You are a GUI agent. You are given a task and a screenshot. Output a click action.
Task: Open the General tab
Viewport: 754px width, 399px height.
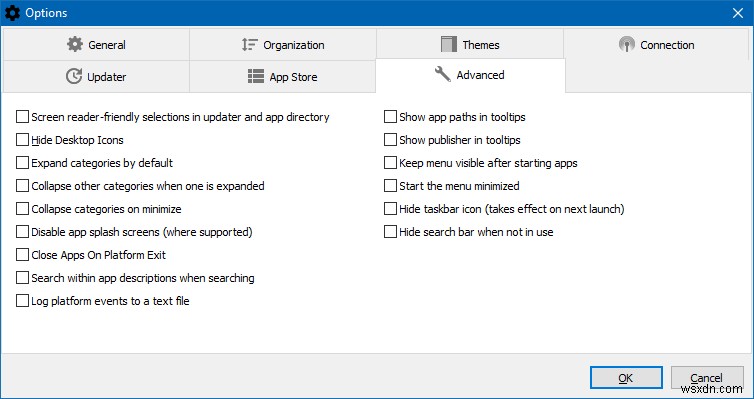96,45
